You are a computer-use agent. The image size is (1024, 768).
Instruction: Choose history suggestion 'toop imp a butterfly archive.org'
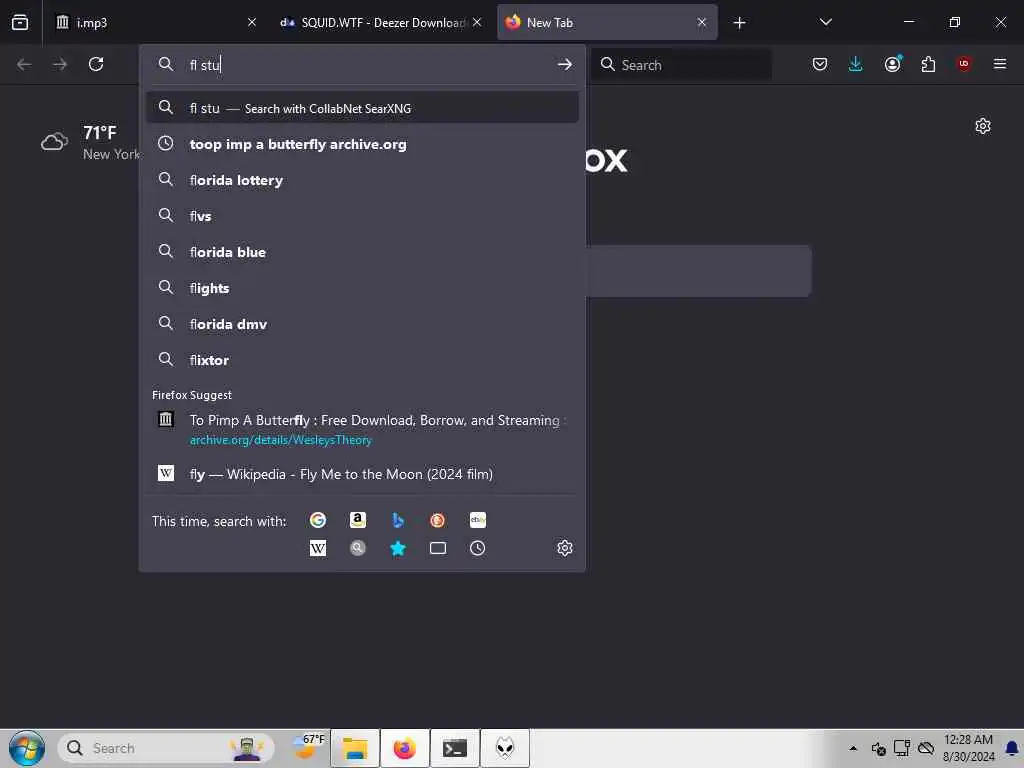(362, 144)
